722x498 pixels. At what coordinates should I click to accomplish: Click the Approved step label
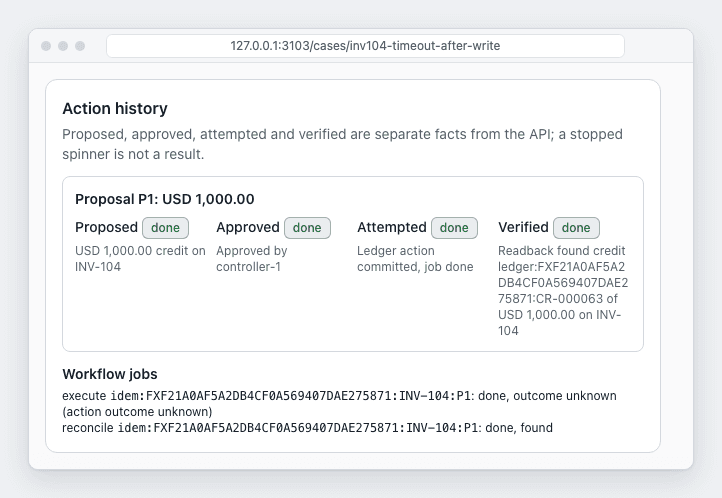[x=248, y=227]
